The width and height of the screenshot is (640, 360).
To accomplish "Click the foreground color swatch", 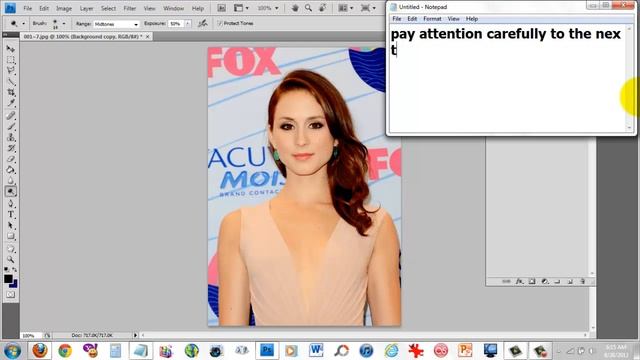I will click(x=8, y=279).
